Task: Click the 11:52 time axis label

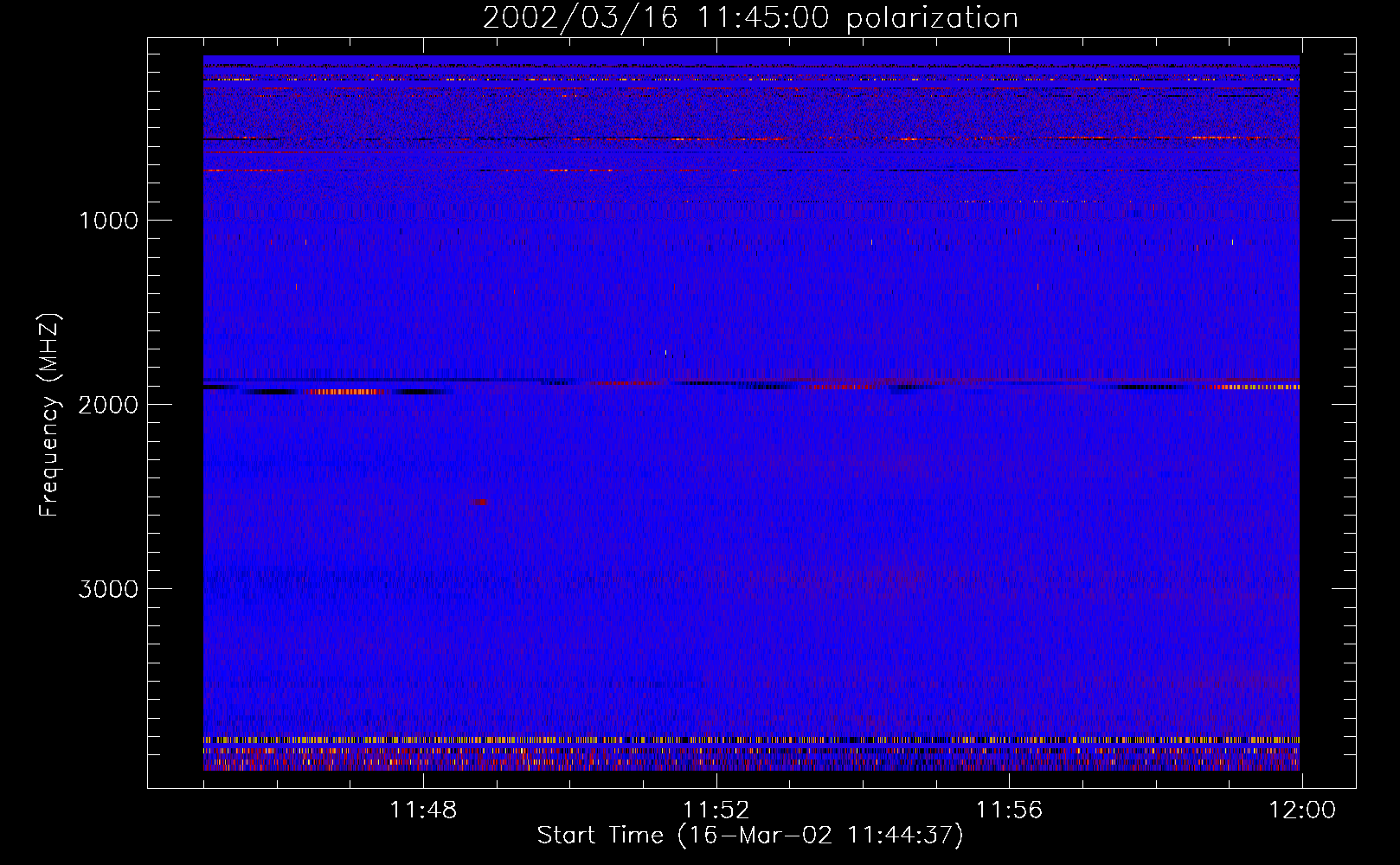Action: click(x=716, y=811)
